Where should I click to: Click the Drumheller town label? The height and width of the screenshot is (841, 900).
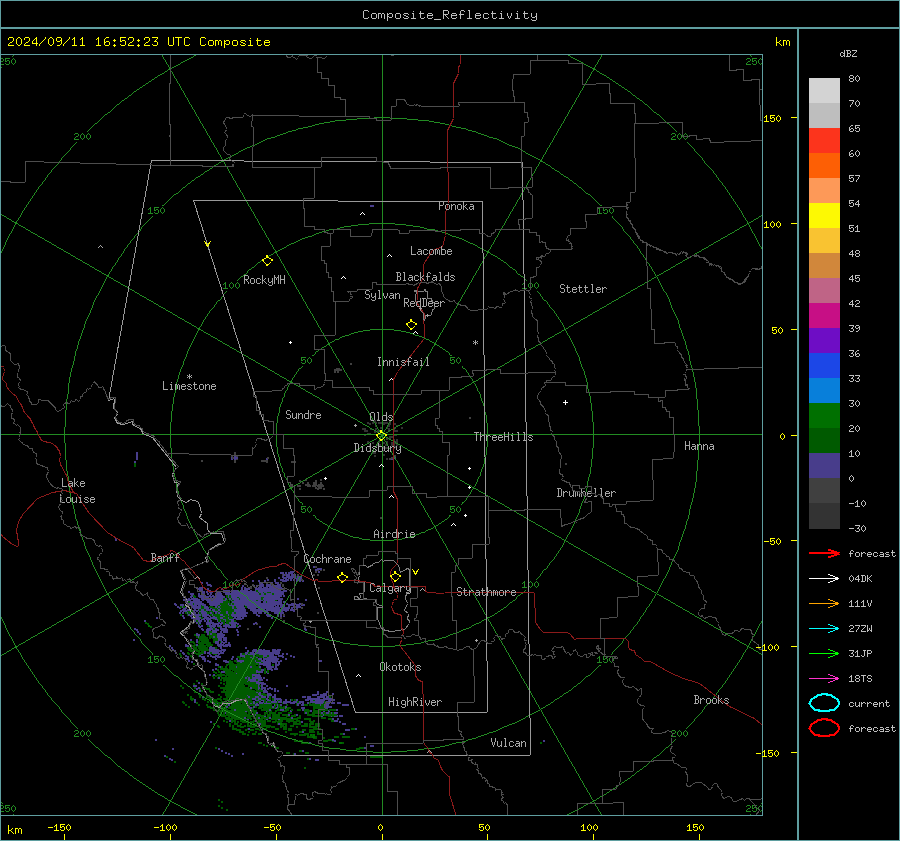point(586,493)
